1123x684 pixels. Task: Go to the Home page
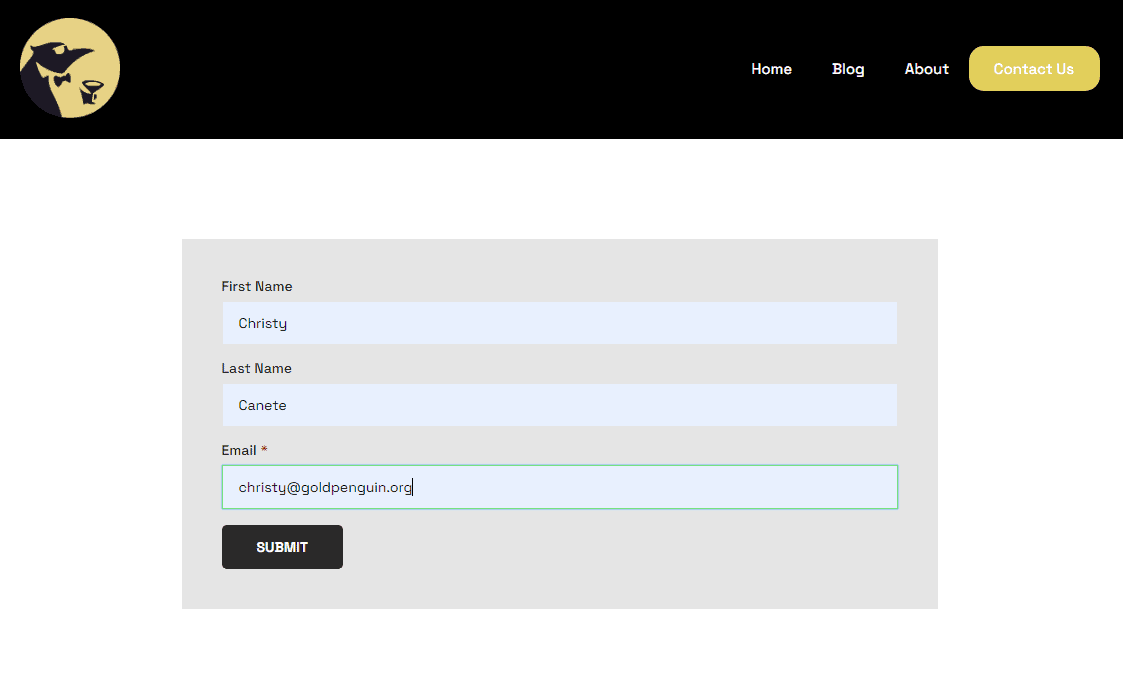tap(771, 69)
